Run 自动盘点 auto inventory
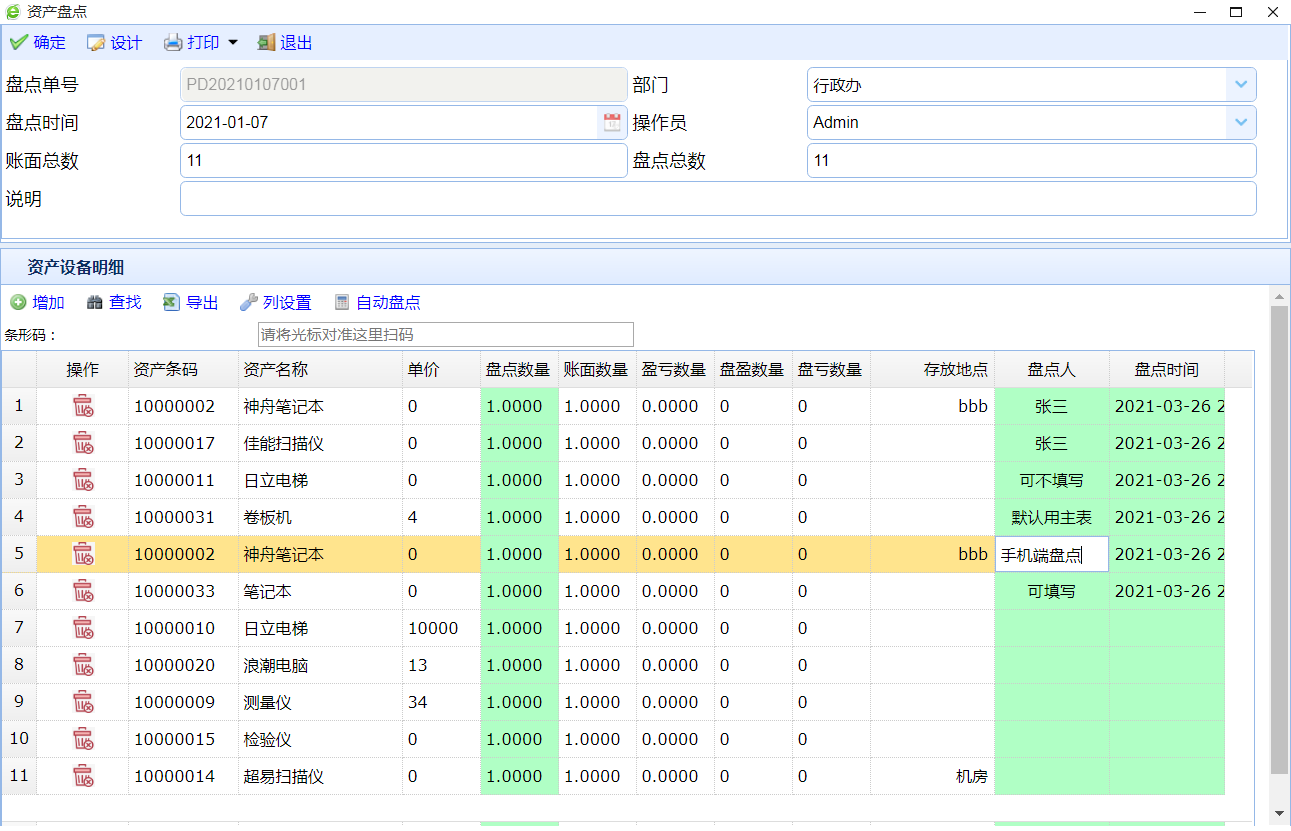 tap(377, 303)
